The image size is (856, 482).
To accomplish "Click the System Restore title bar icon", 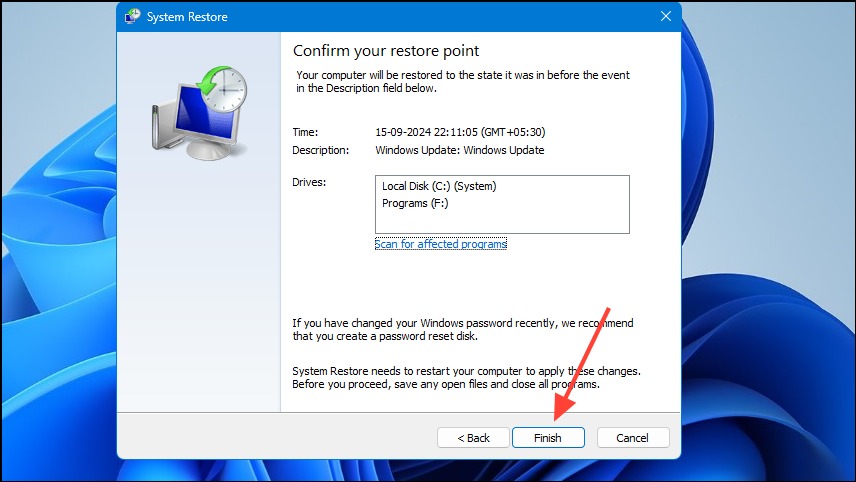I will pyautogui.click(x=133, y=16).
